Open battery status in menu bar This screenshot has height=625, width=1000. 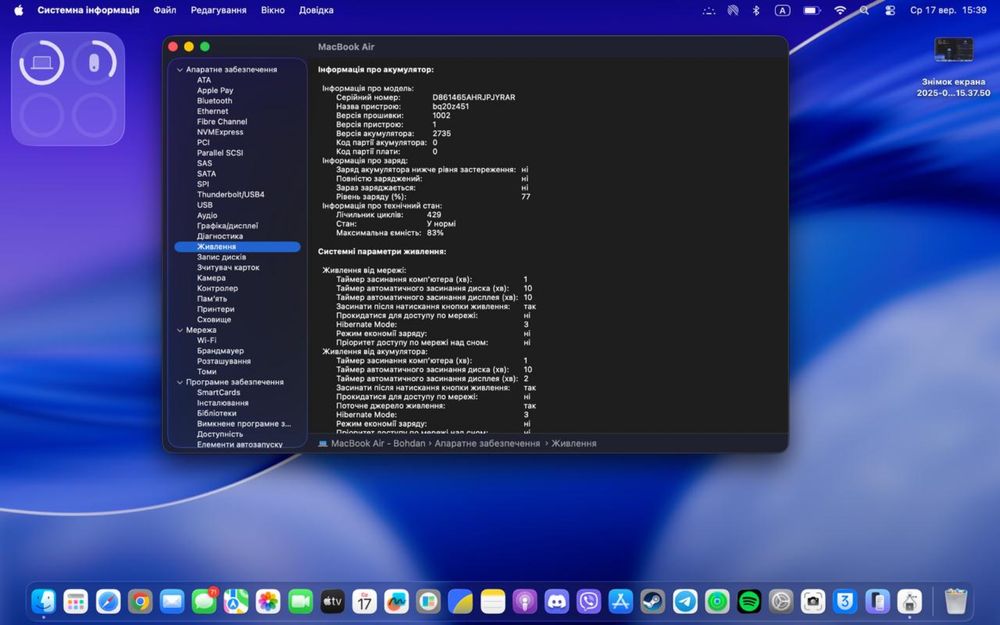coord(811,10)
